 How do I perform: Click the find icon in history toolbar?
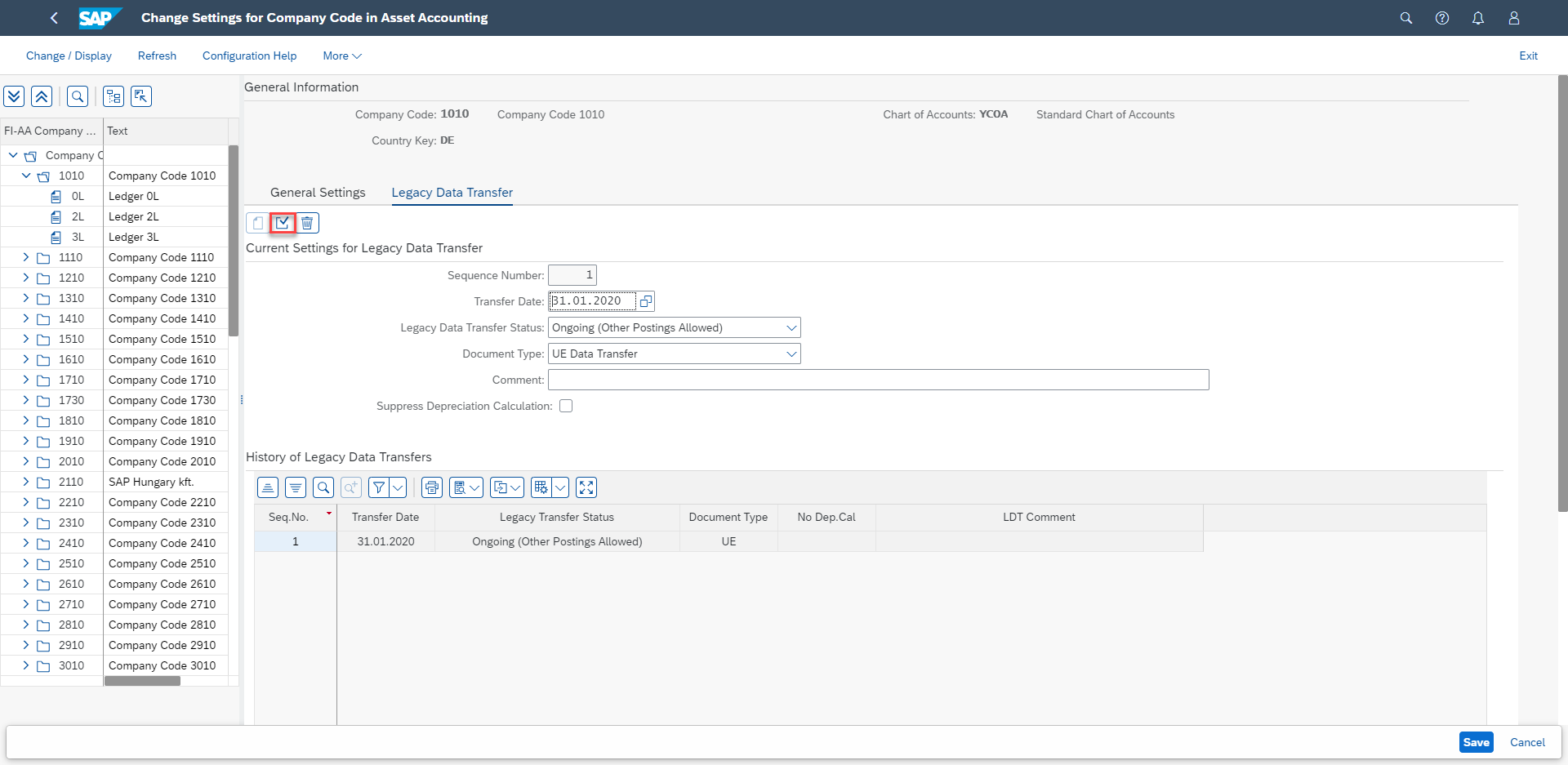click(x=323, y=487)
